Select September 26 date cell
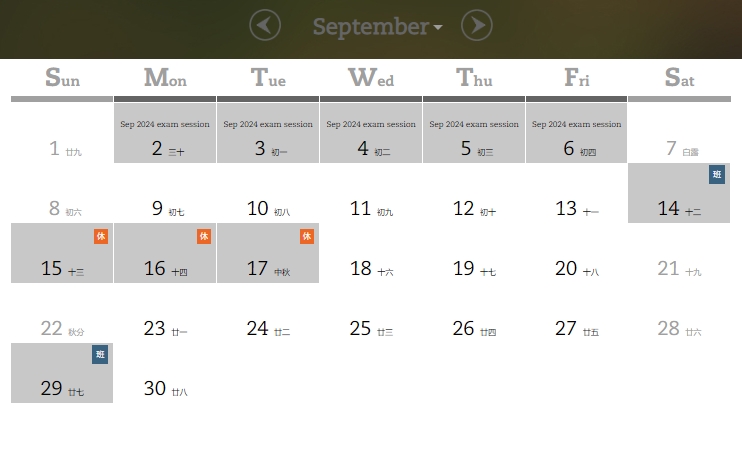Image resolution: width=742 pixels, height=455 pixels. pos(474,329)
